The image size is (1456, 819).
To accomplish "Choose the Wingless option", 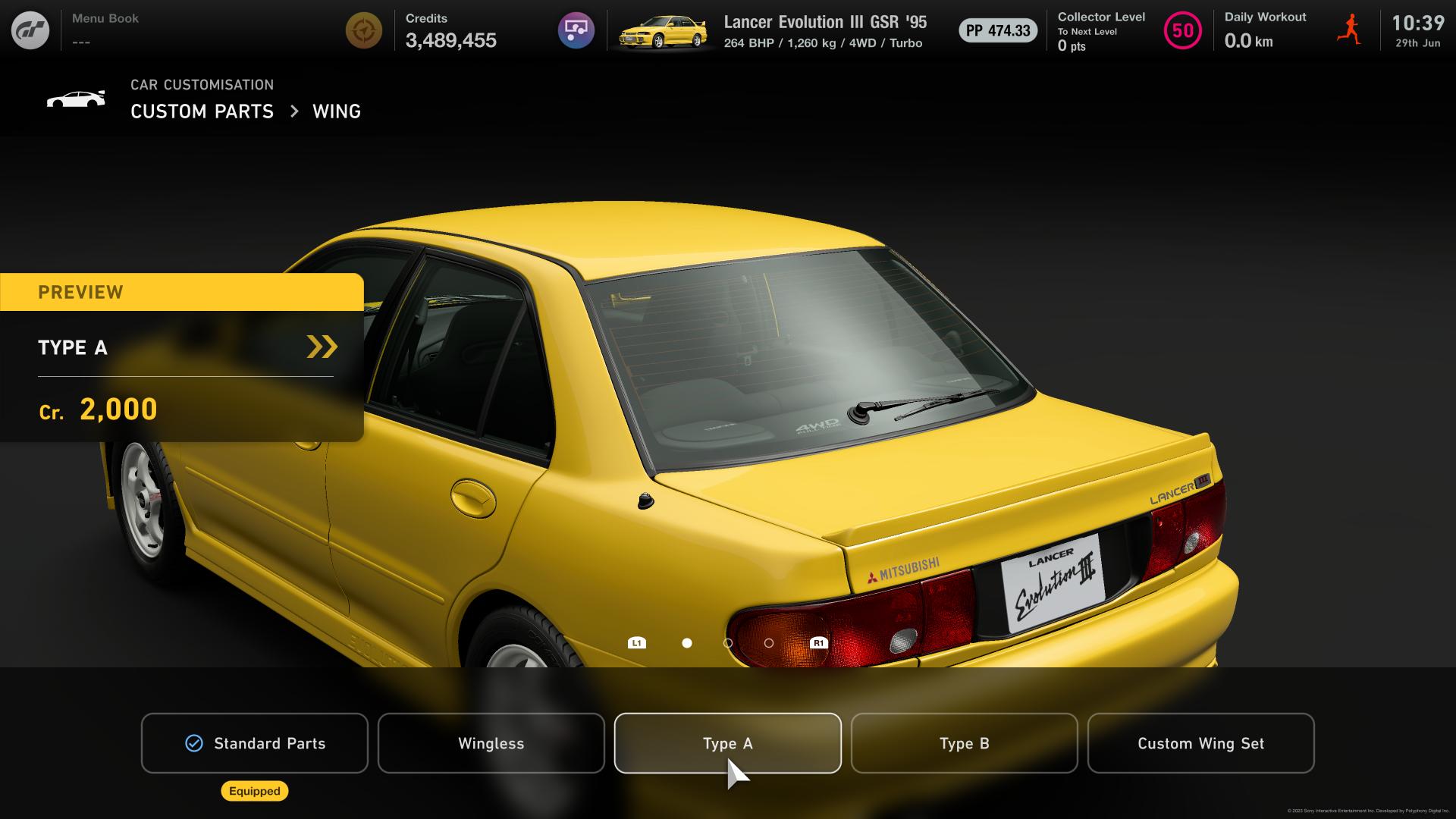I will (x=491, y=743).
